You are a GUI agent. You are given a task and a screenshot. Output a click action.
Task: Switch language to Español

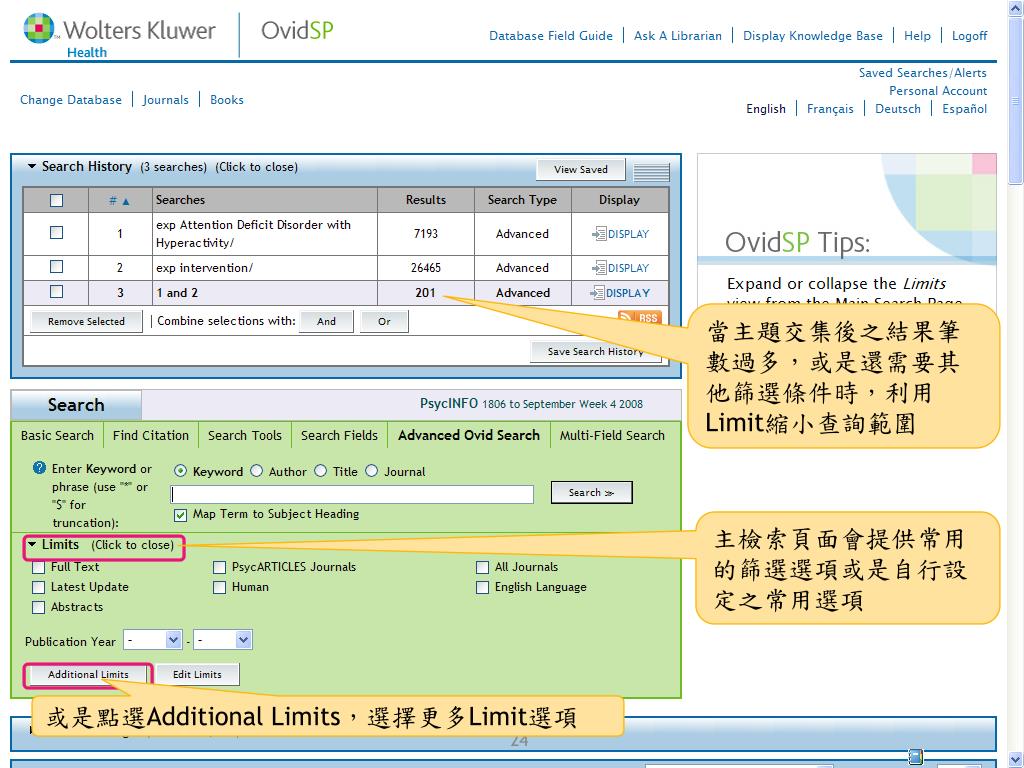click(x=965, y=109)
